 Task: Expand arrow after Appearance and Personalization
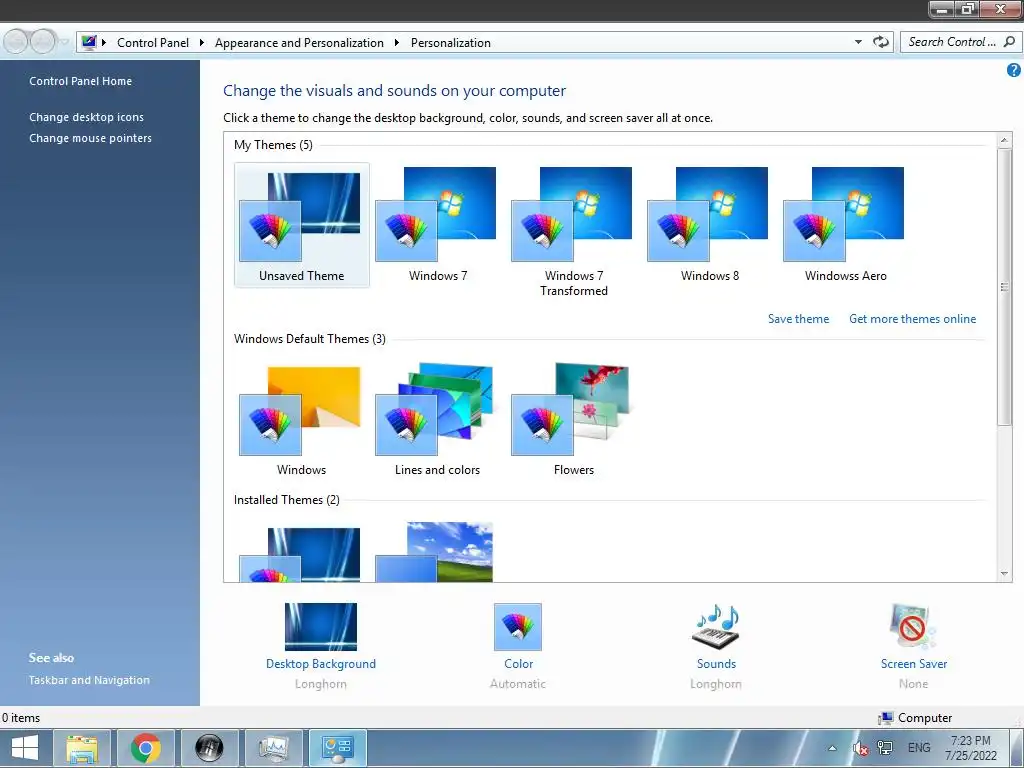[396, 42]
